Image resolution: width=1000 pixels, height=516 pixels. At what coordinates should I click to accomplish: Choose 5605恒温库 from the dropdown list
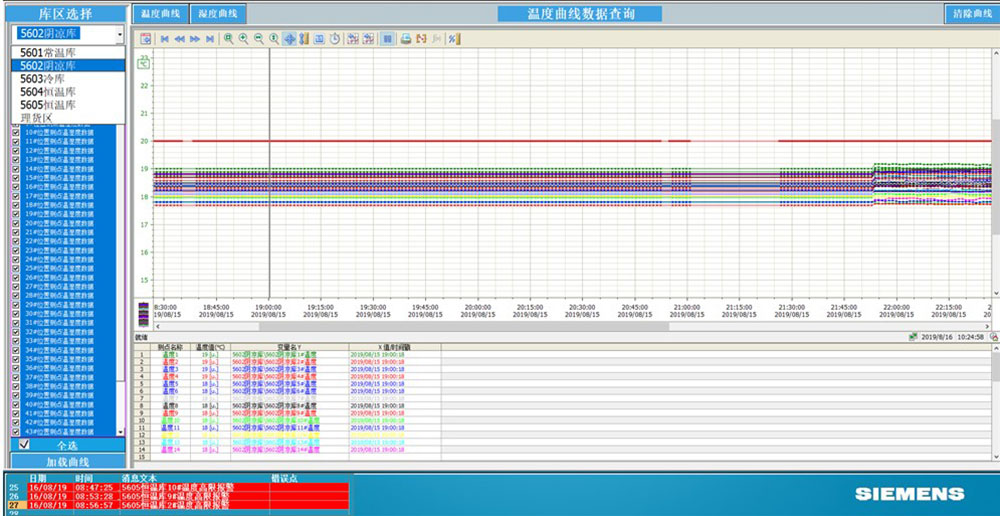(x=68, y=105)
